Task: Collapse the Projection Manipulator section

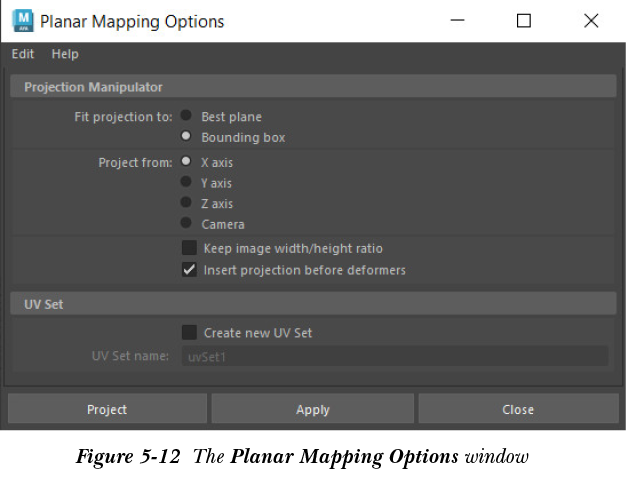Action: tap(93, 87)
